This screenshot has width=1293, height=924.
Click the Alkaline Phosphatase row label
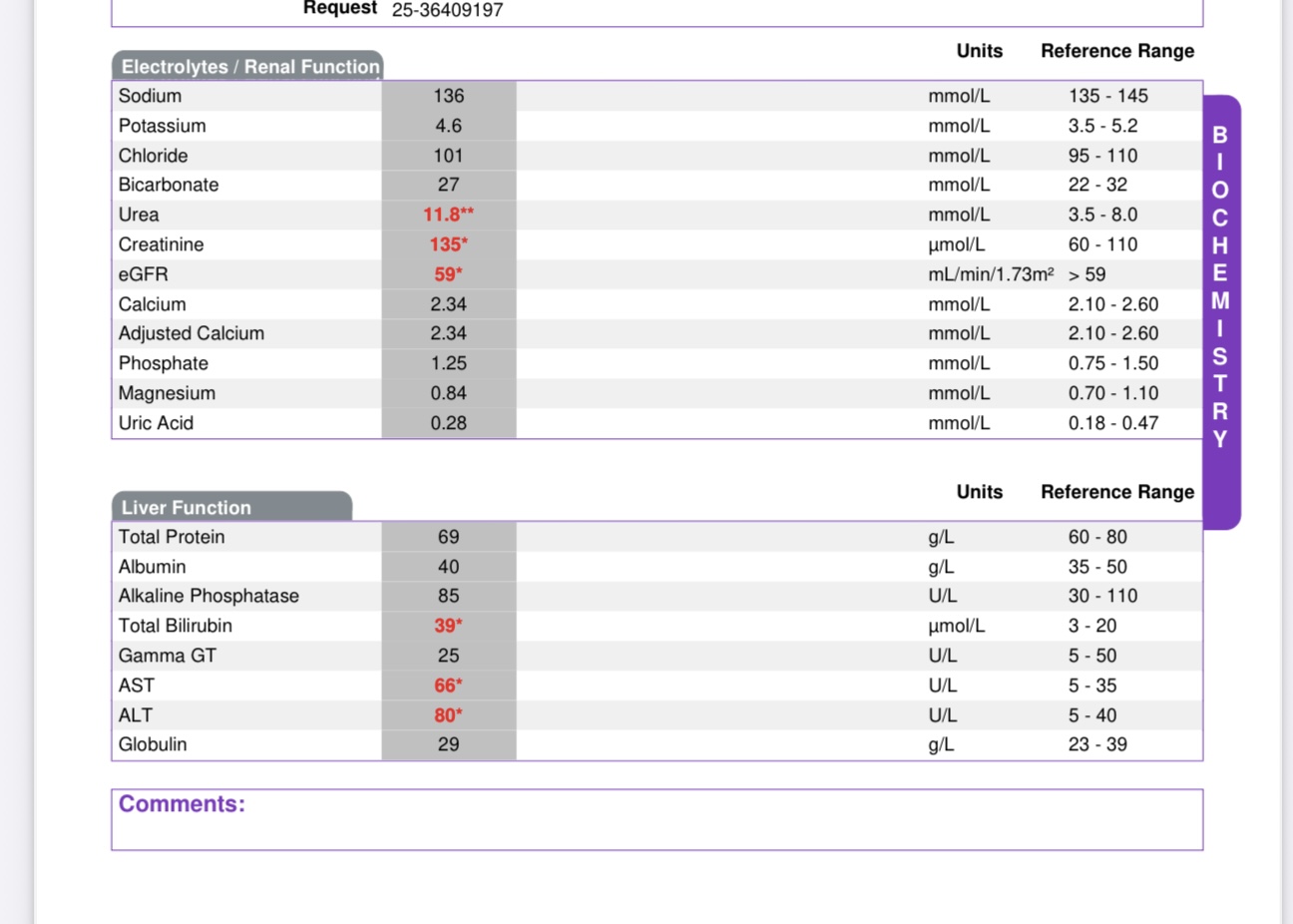(209, 596)
